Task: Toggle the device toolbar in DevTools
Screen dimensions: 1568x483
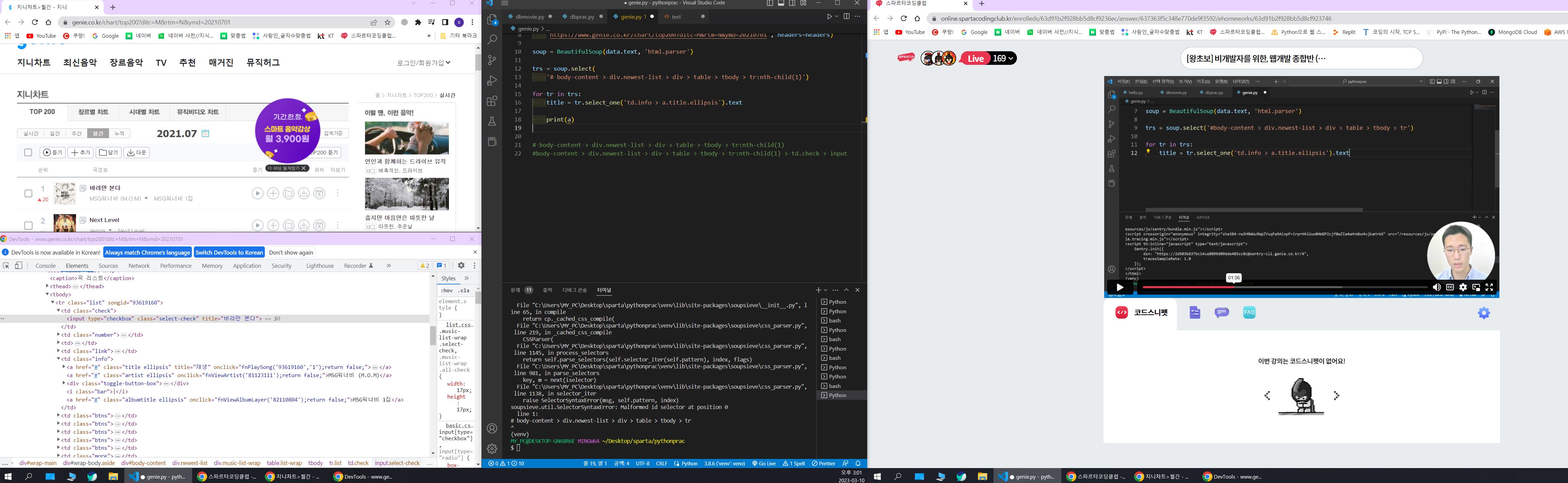Action: pyautogui.click(x=19, y=266)
